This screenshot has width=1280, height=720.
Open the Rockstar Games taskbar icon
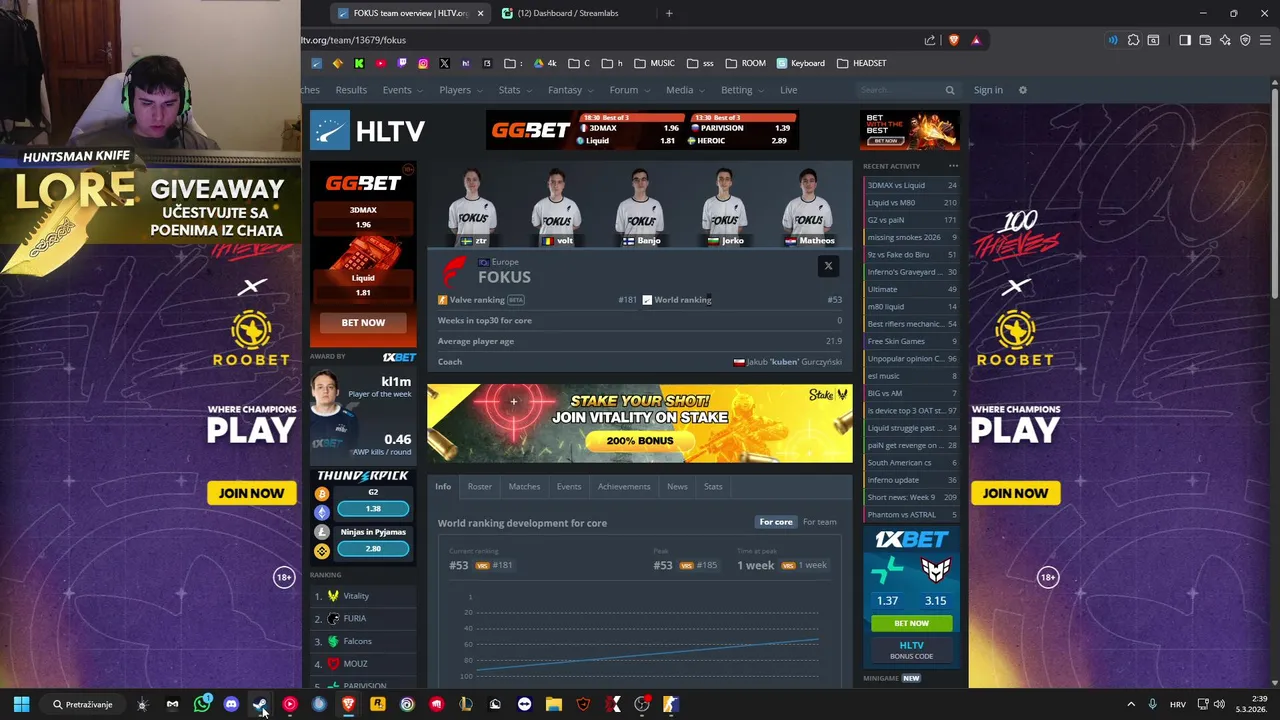(377, 704)
